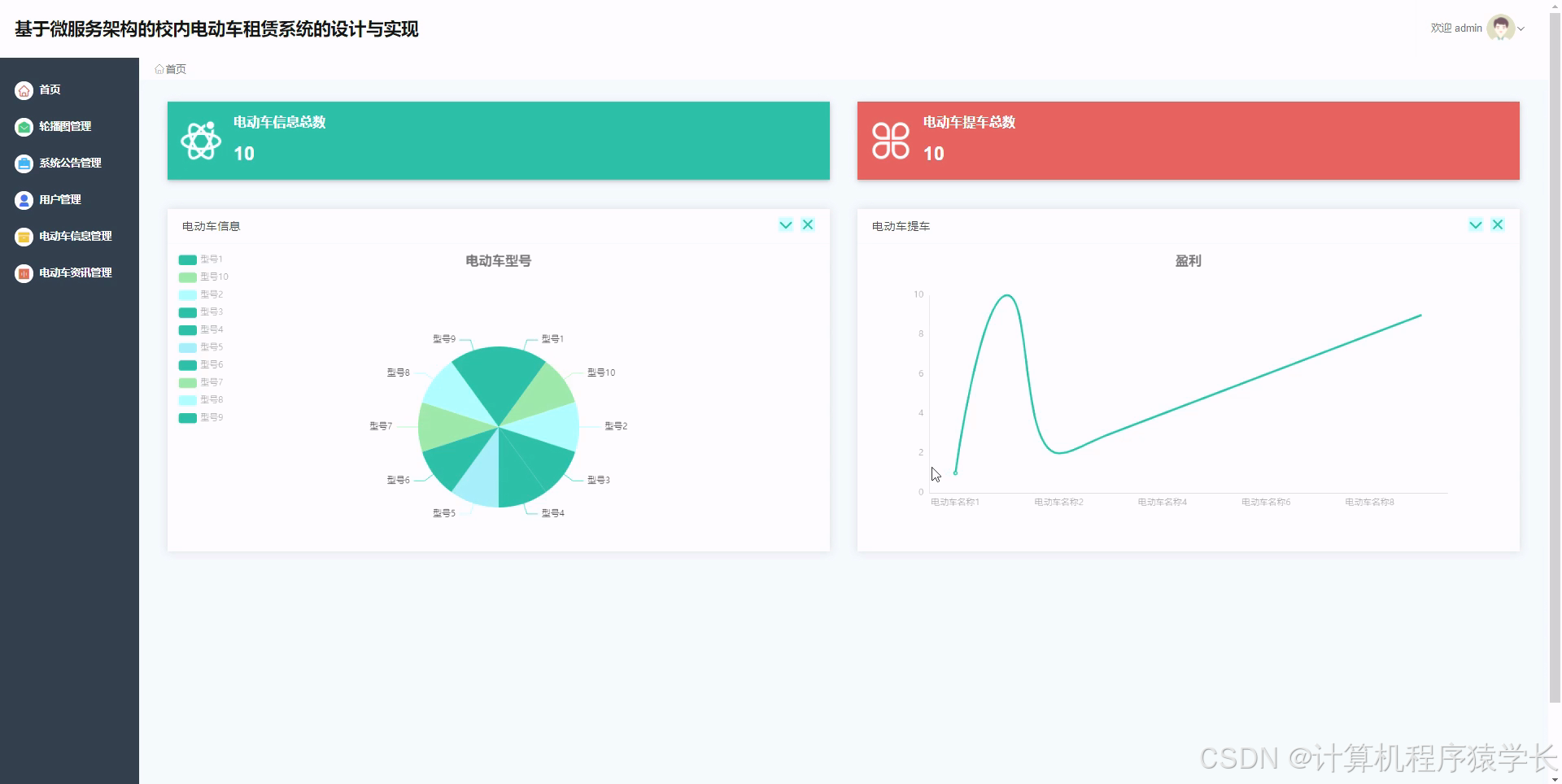Click the 电动车名称4 axis label
This screenshot has width=1562, height=784.
(x=1163, y=503)
